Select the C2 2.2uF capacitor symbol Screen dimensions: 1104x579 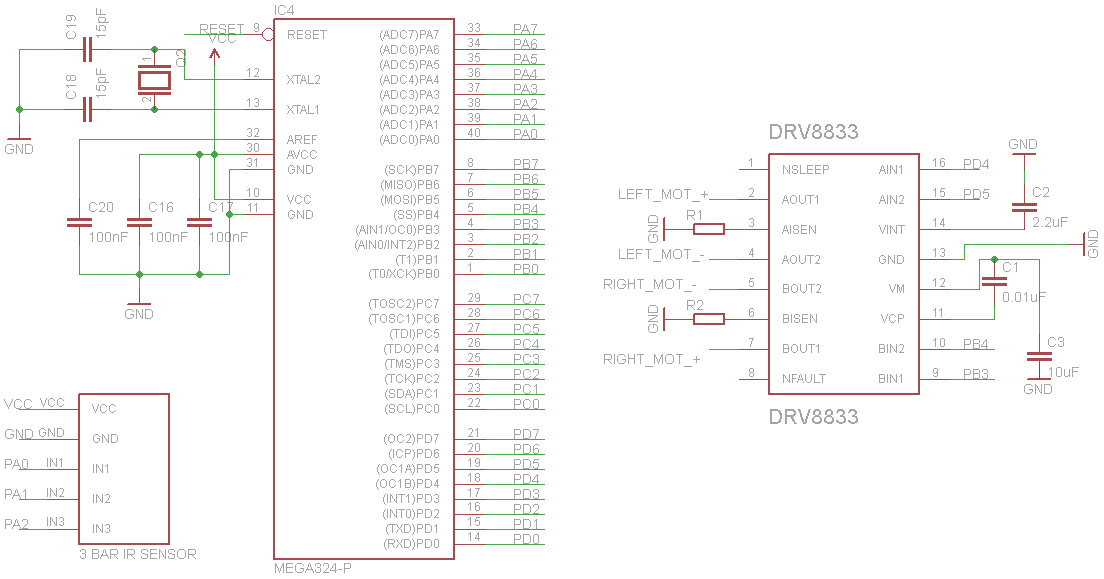(x=1024, y=207)
